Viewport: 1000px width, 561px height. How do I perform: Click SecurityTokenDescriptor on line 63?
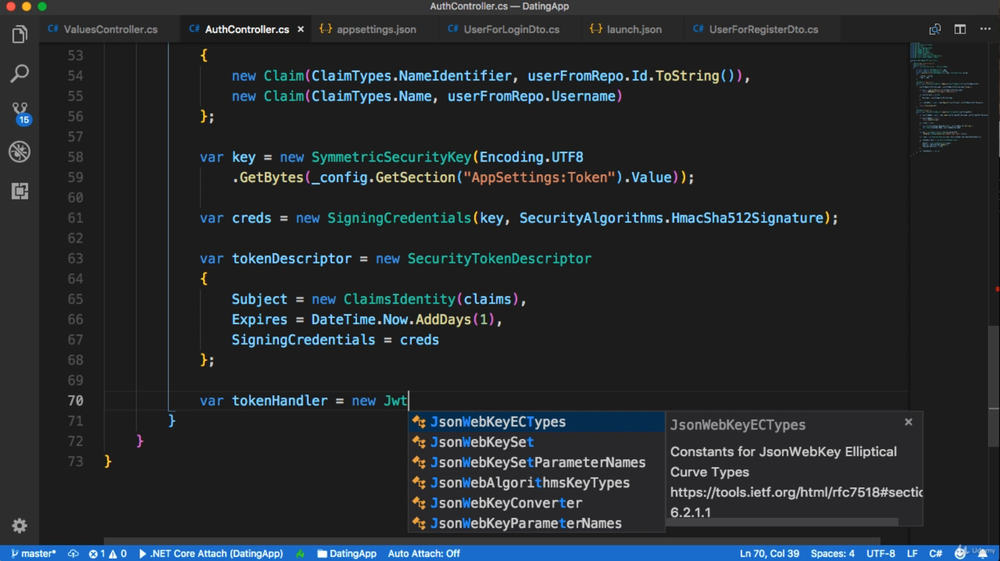499,259
